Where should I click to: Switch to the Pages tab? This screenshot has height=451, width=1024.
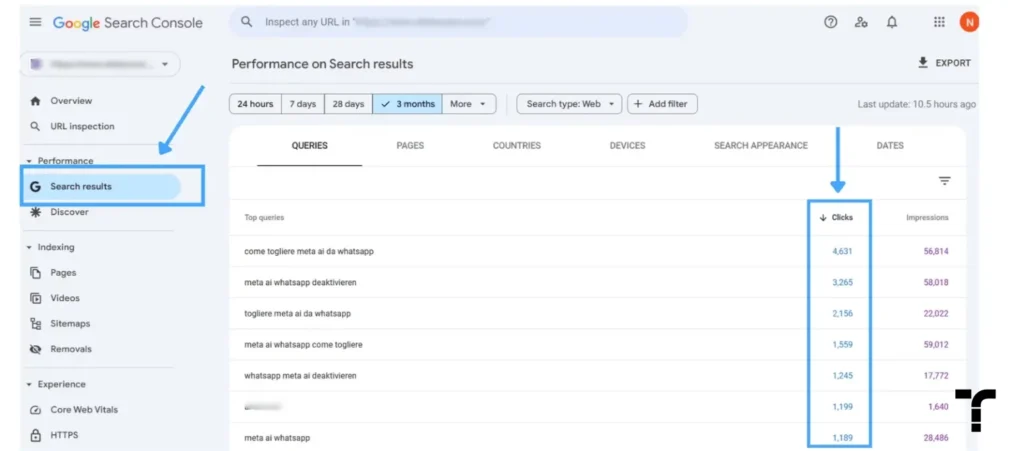(410, 146)
